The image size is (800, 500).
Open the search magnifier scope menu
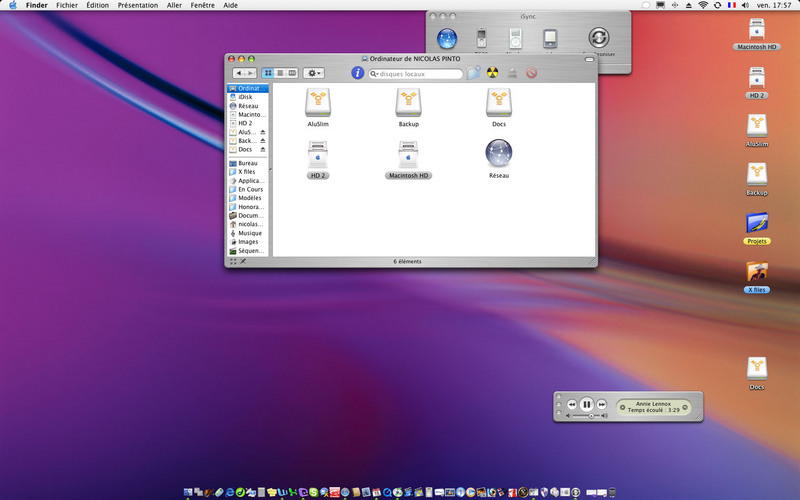pos(374,74)
